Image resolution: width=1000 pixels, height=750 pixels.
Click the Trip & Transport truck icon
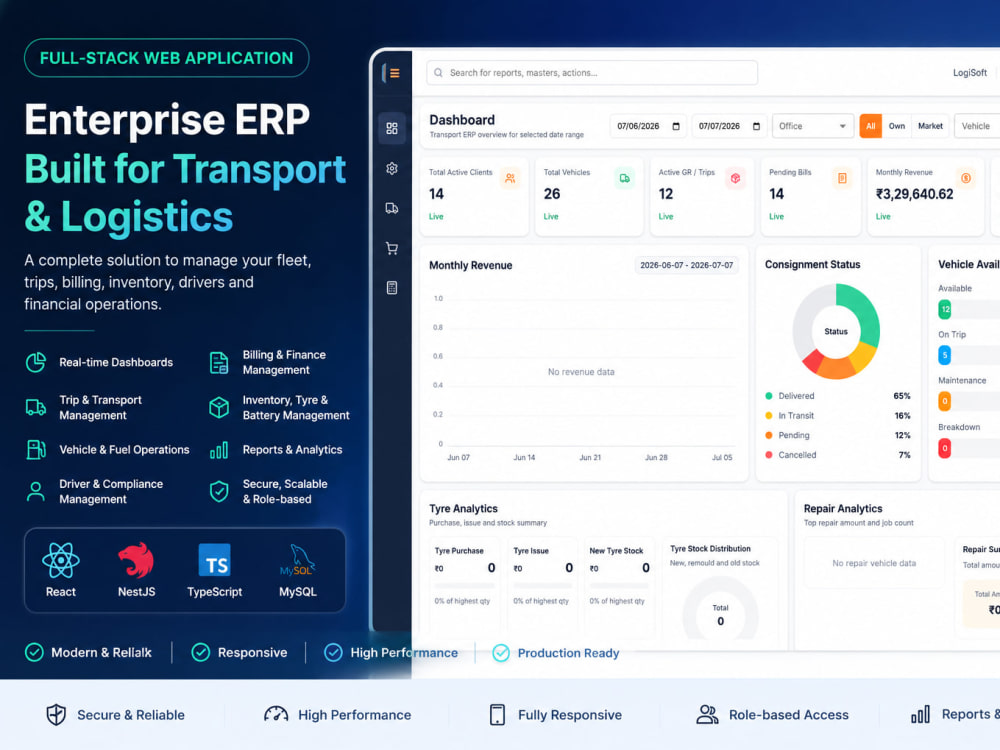36,407
